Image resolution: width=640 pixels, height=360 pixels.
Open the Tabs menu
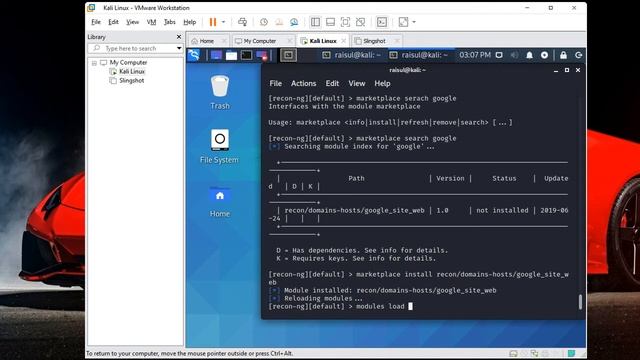[x=169, y=22]
